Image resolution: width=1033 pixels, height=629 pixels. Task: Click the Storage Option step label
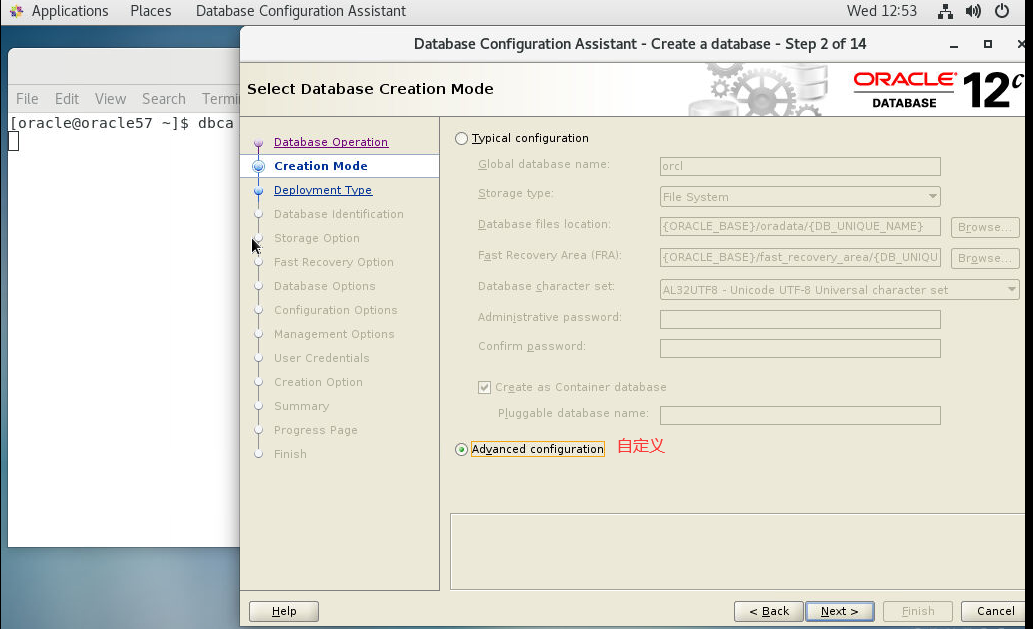coord(317,238)
